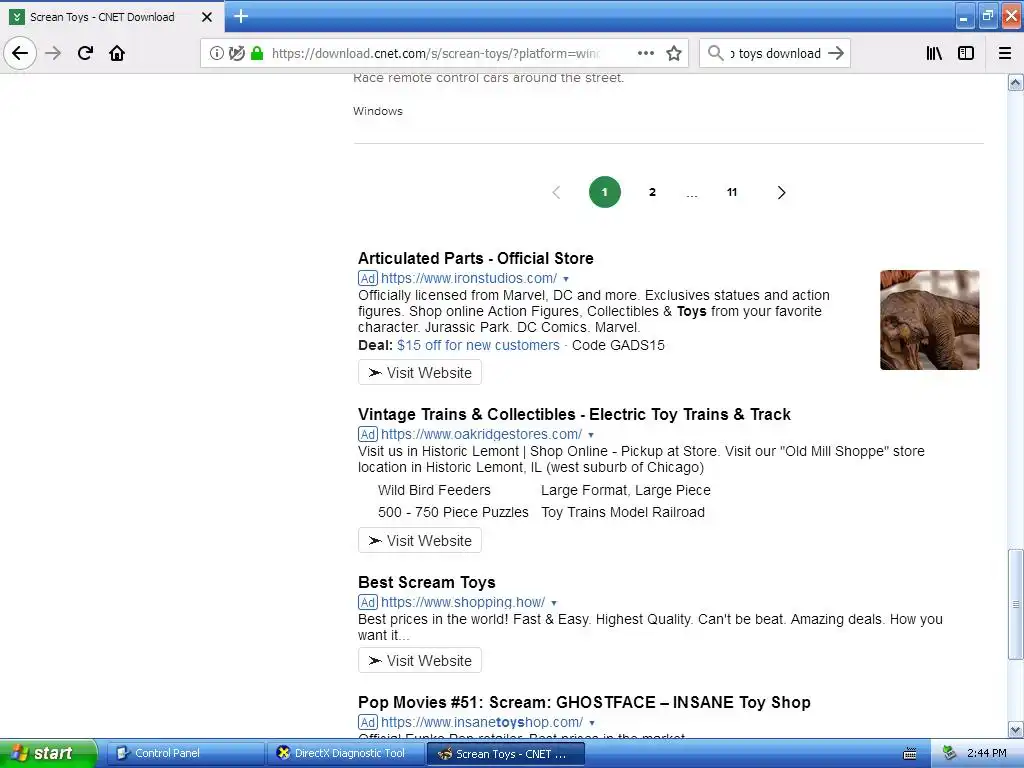
Task: Open the ironstudios.com URL link
Action: coord(469,278)
